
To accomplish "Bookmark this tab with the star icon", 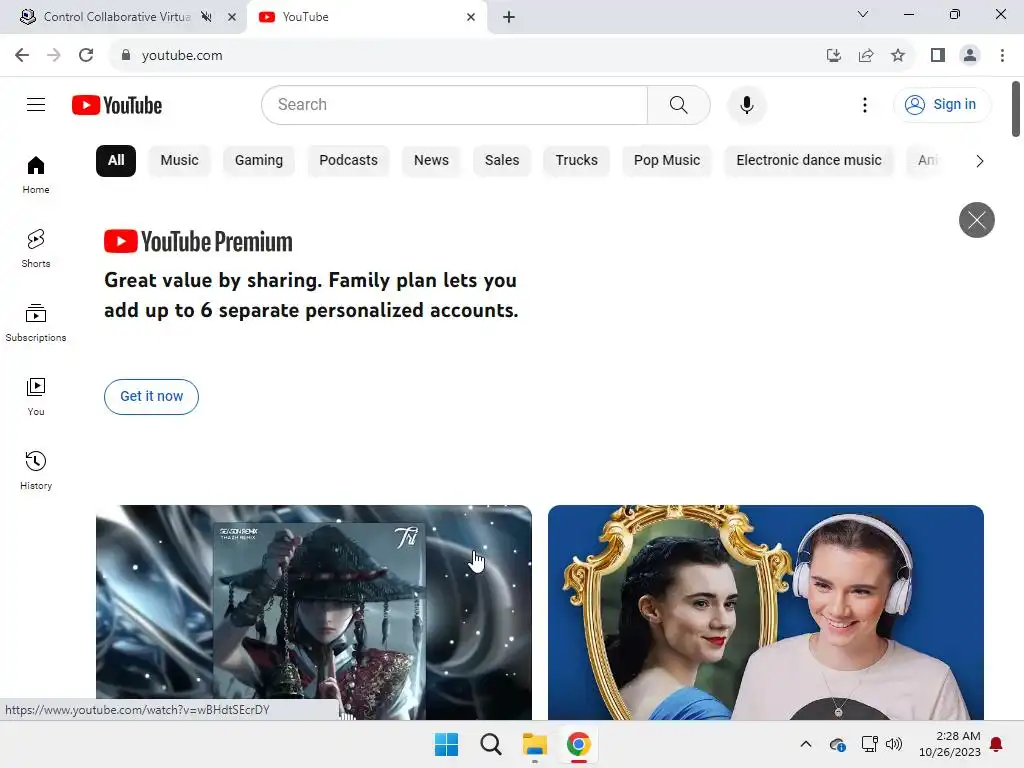I will click(x=898, y=55).
